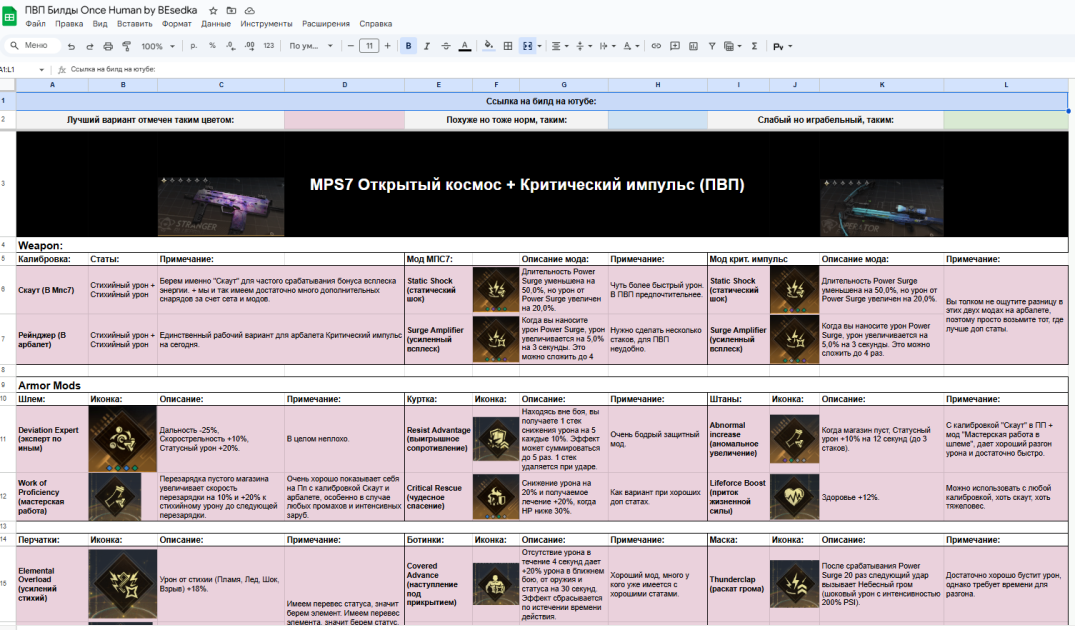Decrease font size with minus
Viewport: 1075px width, 630px height.
(x=351, y=46)
